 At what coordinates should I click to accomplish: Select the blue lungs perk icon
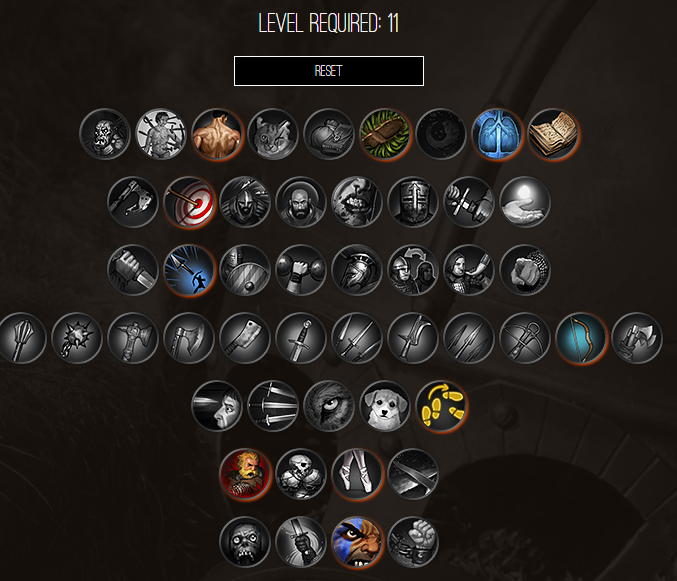tap(497, 134)
